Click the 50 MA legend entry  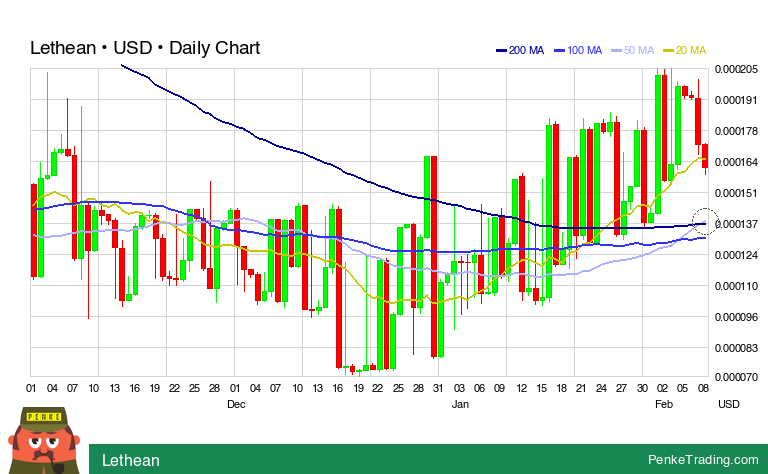(633, 50)
